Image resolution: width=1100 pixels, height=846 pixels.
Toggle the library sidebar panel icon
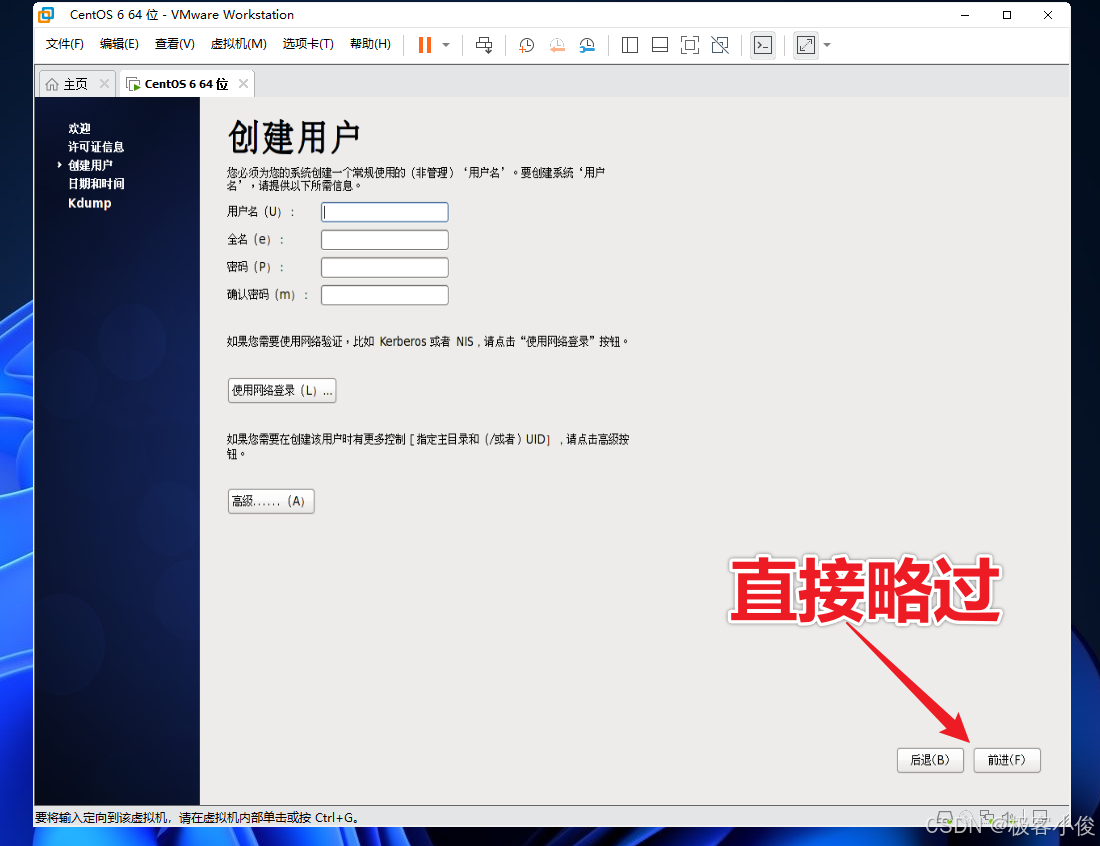point(630,45)
